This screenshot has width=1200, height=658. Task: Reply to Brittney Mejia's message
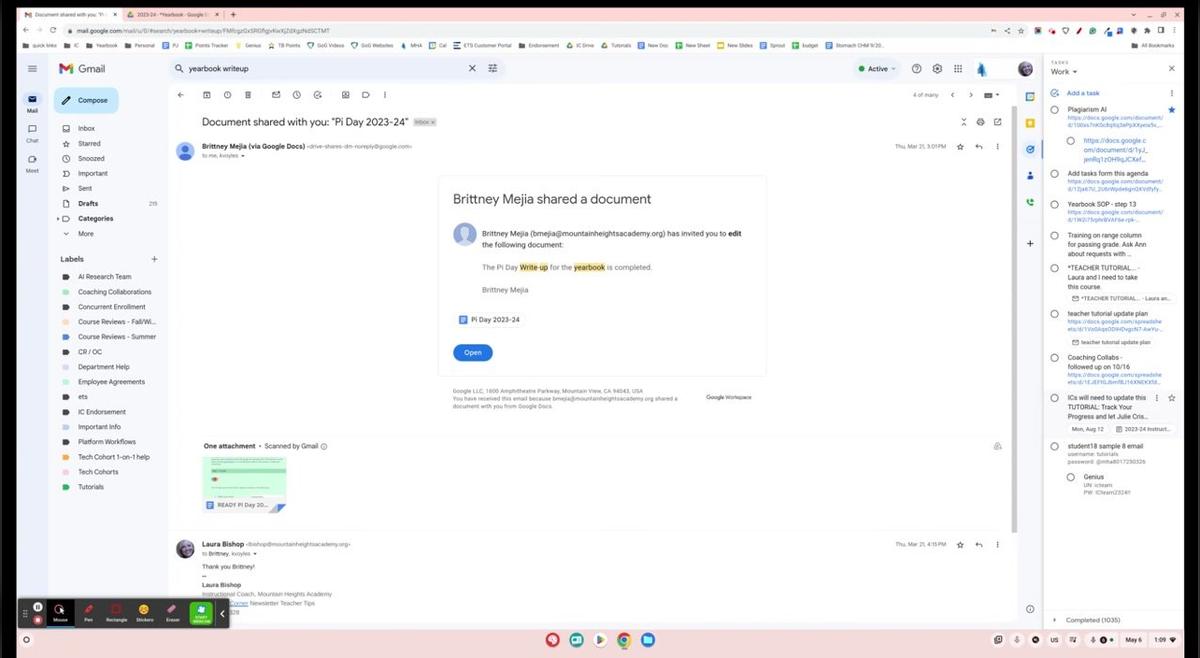click(979, 147)
